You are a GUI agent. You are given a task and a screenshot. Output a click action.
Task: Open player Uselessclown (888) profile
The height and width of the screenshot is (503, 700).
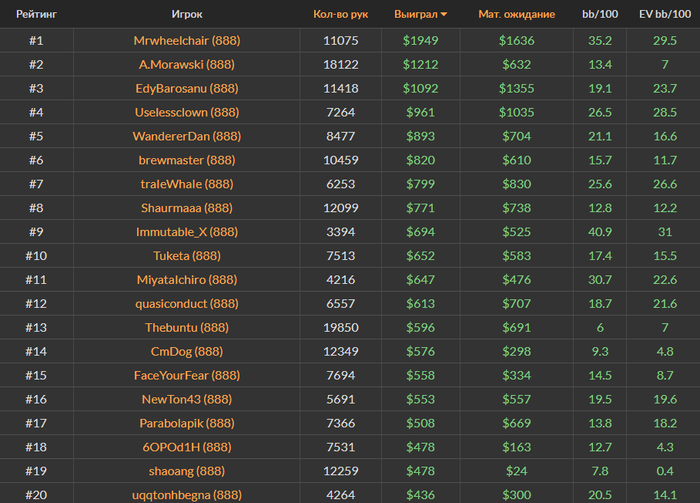tap(187, 112)
